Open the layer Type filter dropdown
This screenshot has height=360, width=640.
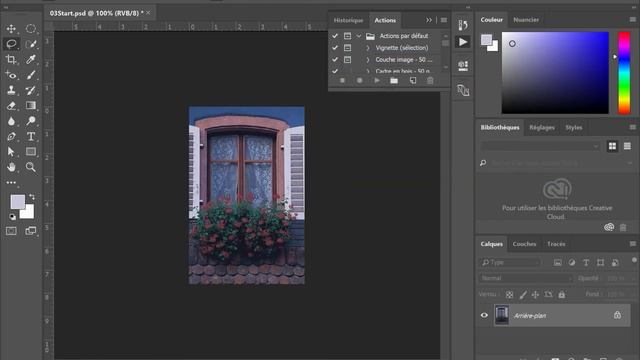510,262
